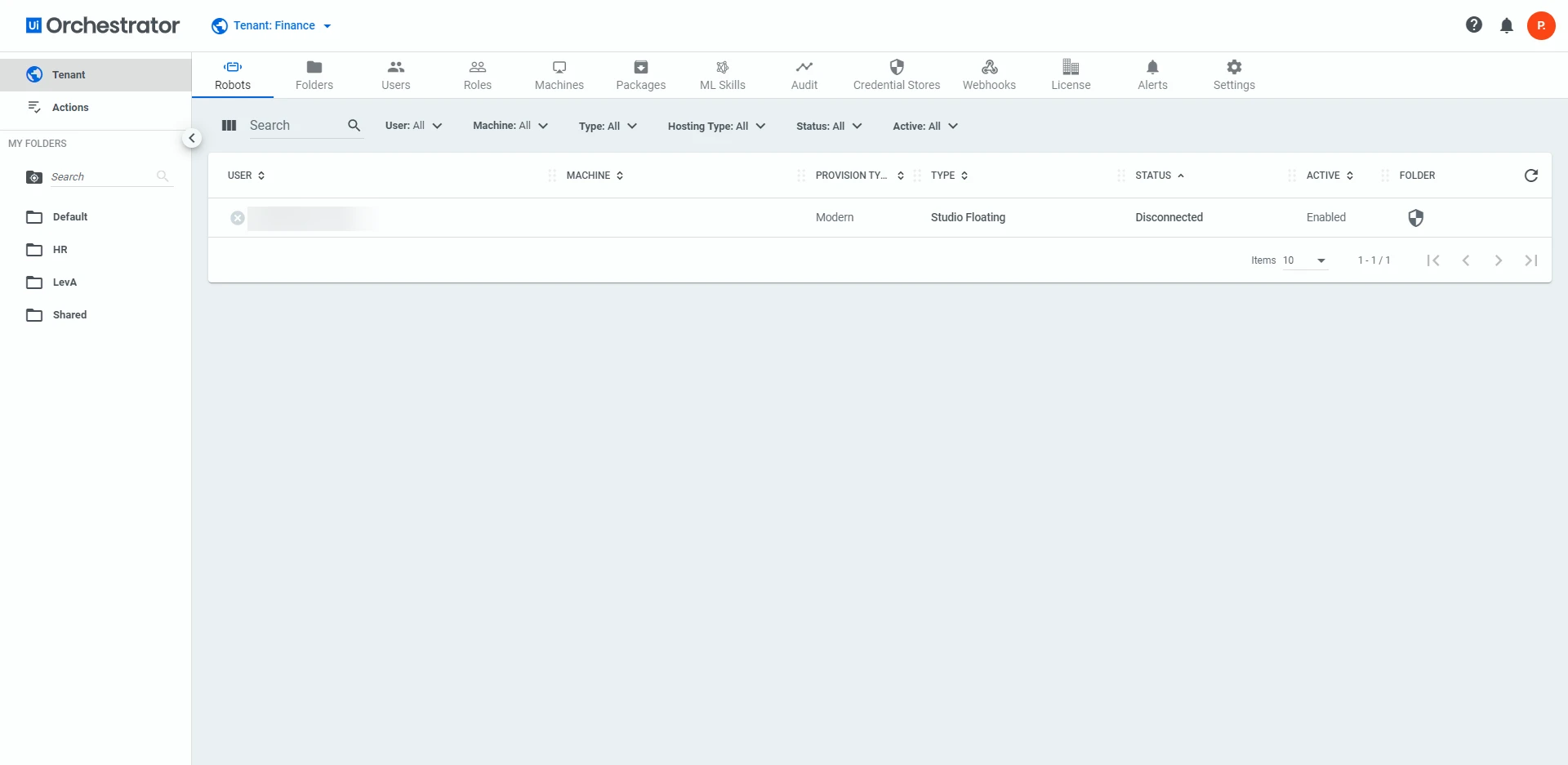This screenshot has height=765, width=1568.
Task: Open Actions in the sidebar
Action: [x=96, y=107]
